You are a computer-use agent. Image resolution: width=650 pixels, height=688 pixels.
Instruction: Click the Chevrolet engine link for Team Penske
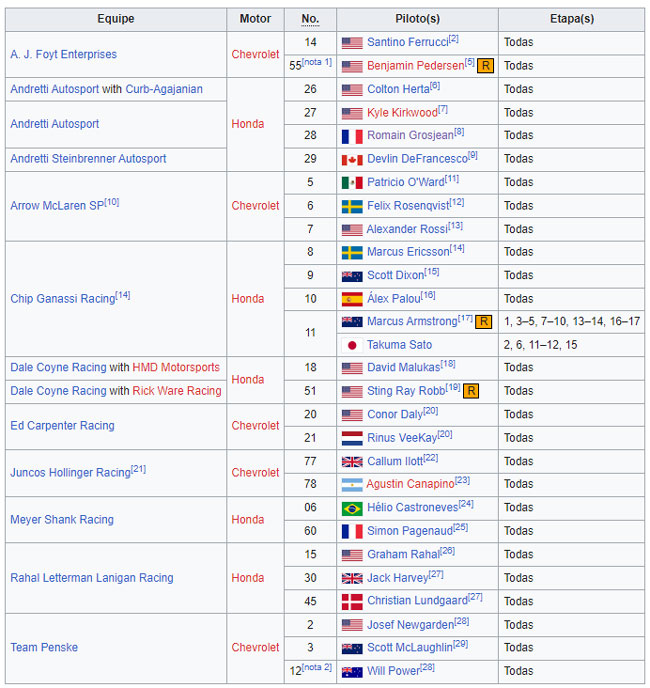(x=255, y=648)
